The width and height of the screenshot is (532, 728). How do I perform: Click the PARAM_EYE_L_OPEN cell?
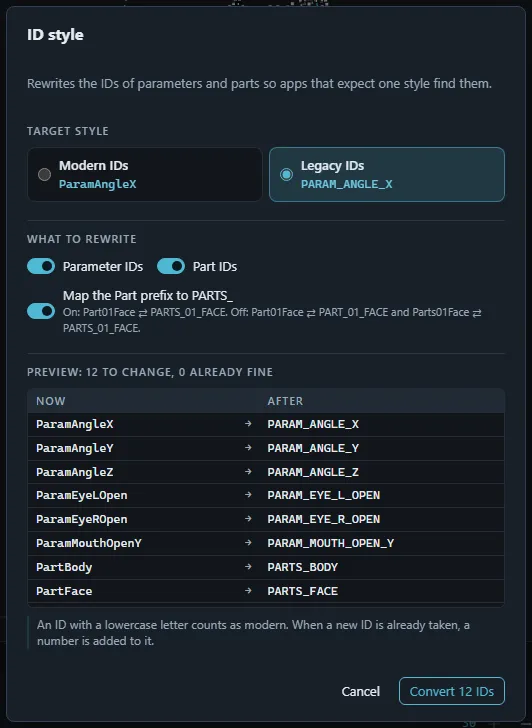click(x=324, y=495)
